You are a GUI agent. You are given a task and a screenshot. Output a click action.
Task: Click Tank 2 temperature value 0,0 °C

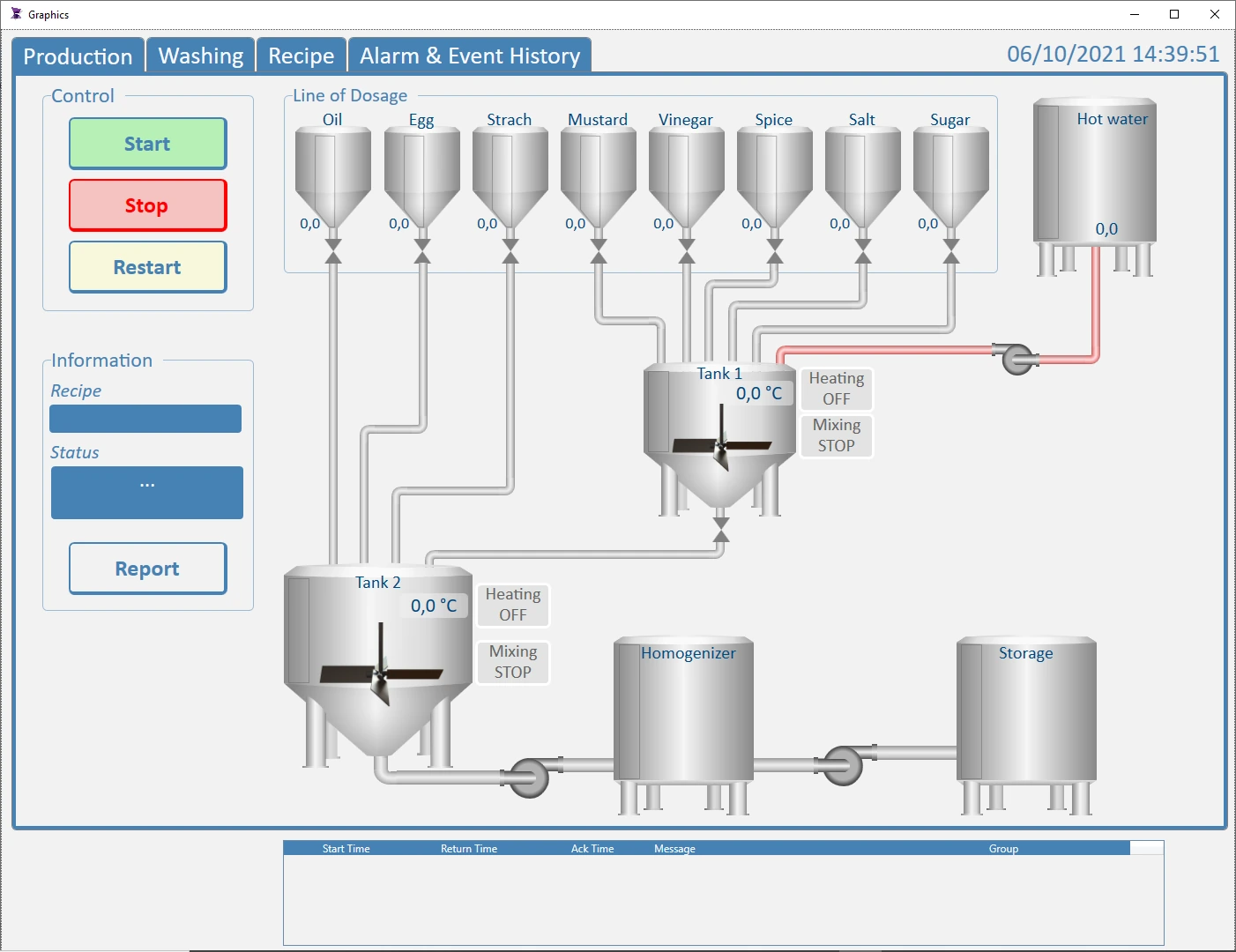click(x=434, y=606)
